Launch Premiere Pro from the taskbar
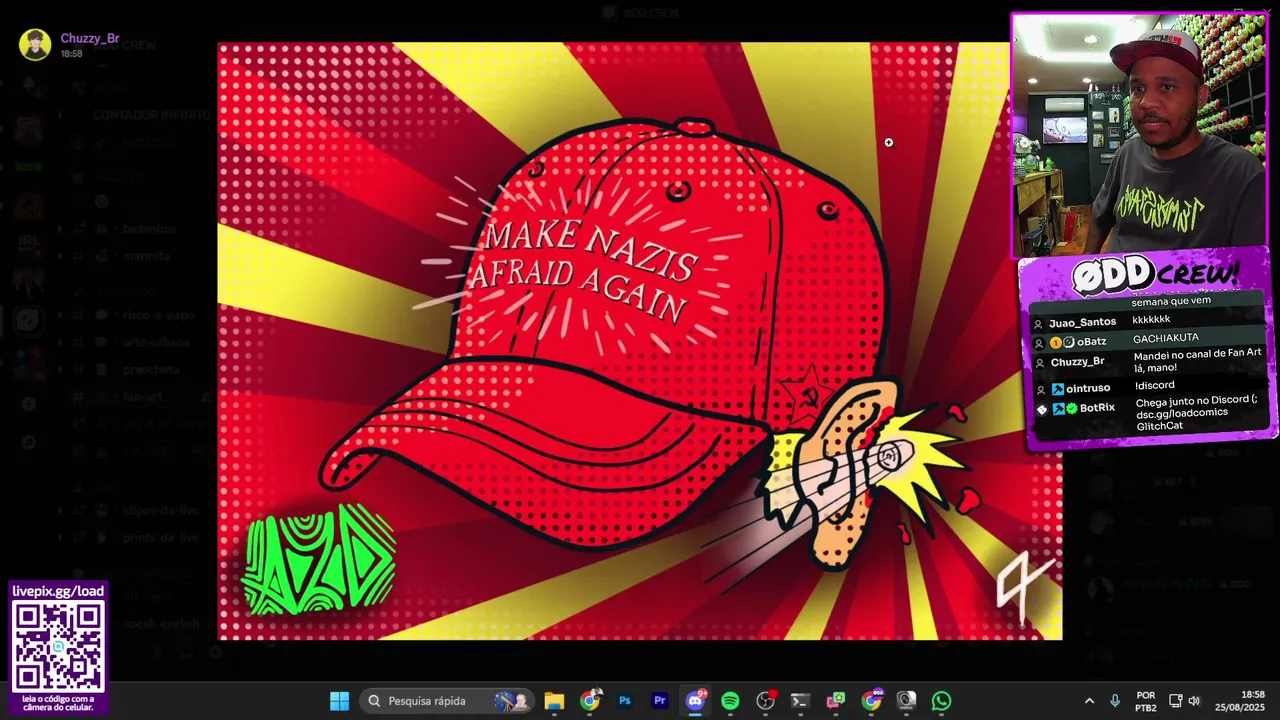This screenshot has height=720, width=1280. (x=660, y=701)
